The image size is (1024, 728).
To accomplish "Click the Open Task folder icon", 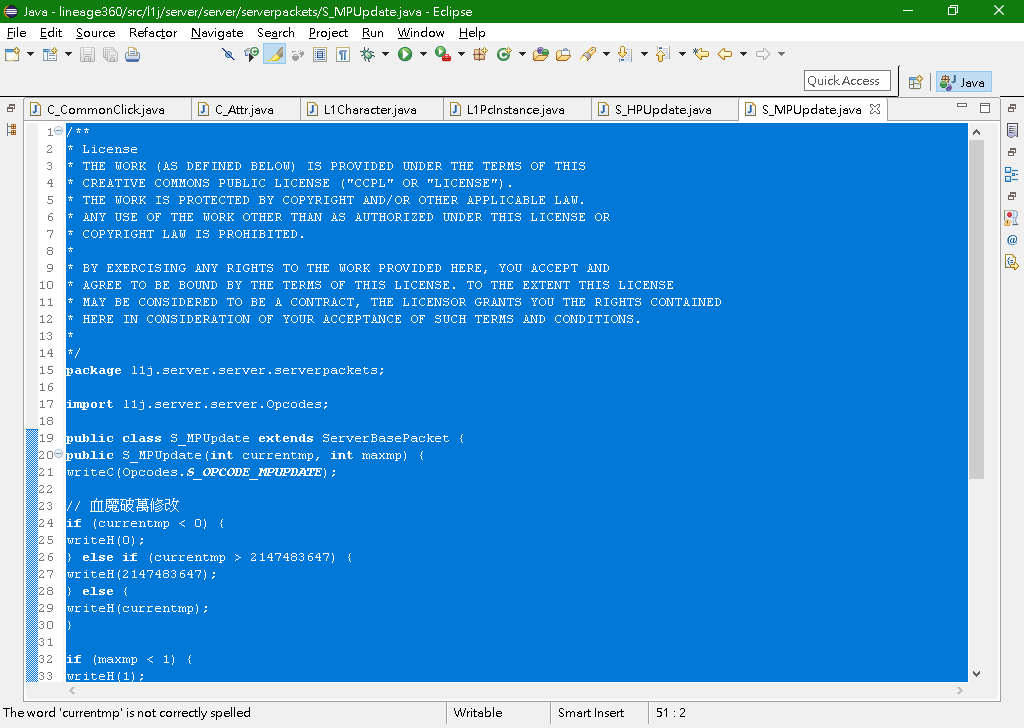I will (564, 55).
